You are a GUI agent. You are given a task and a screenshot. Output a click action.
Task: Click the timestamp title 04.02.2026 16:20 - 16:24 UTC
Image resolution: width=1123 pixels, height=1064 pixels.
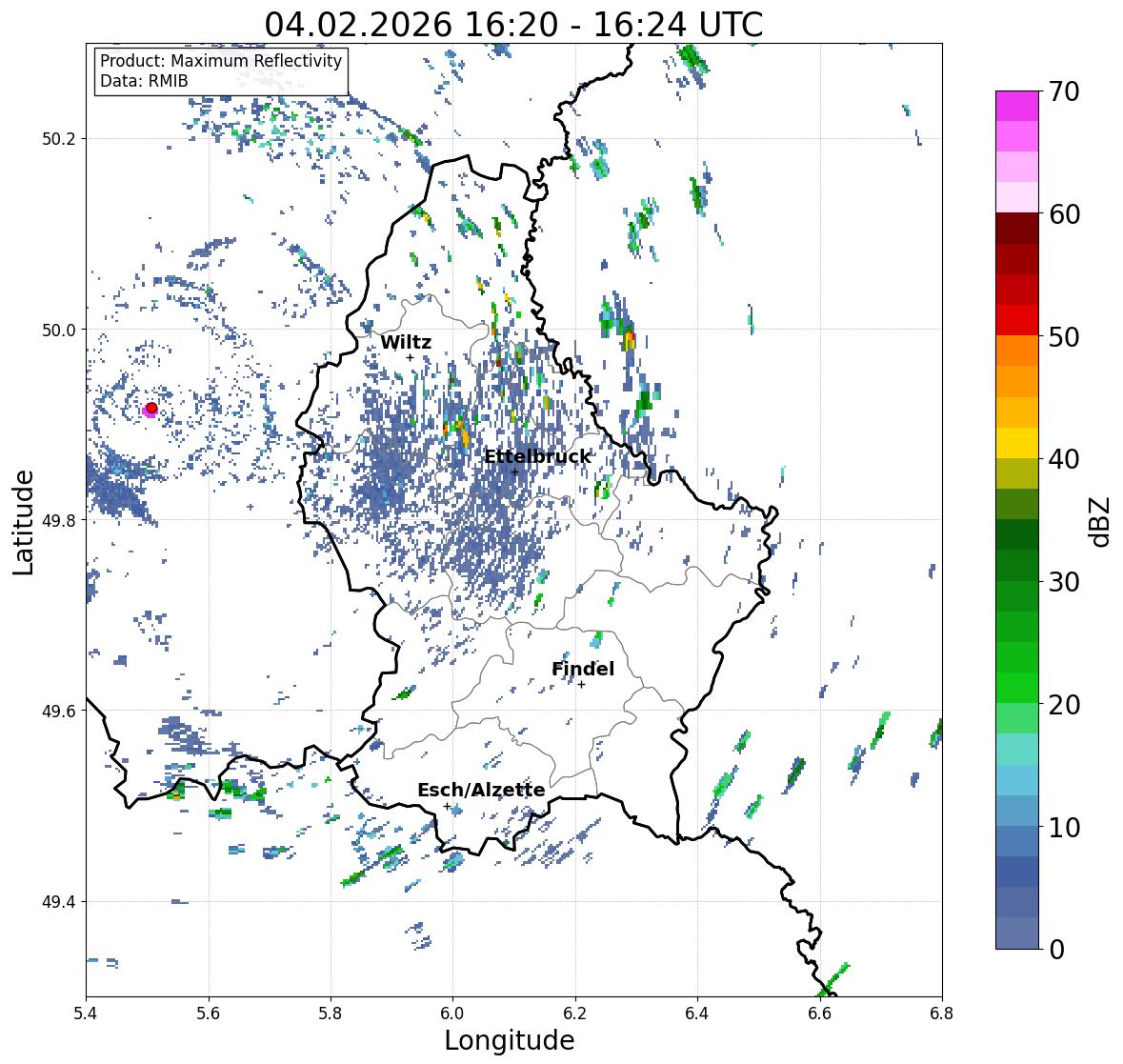coord(513,25)
